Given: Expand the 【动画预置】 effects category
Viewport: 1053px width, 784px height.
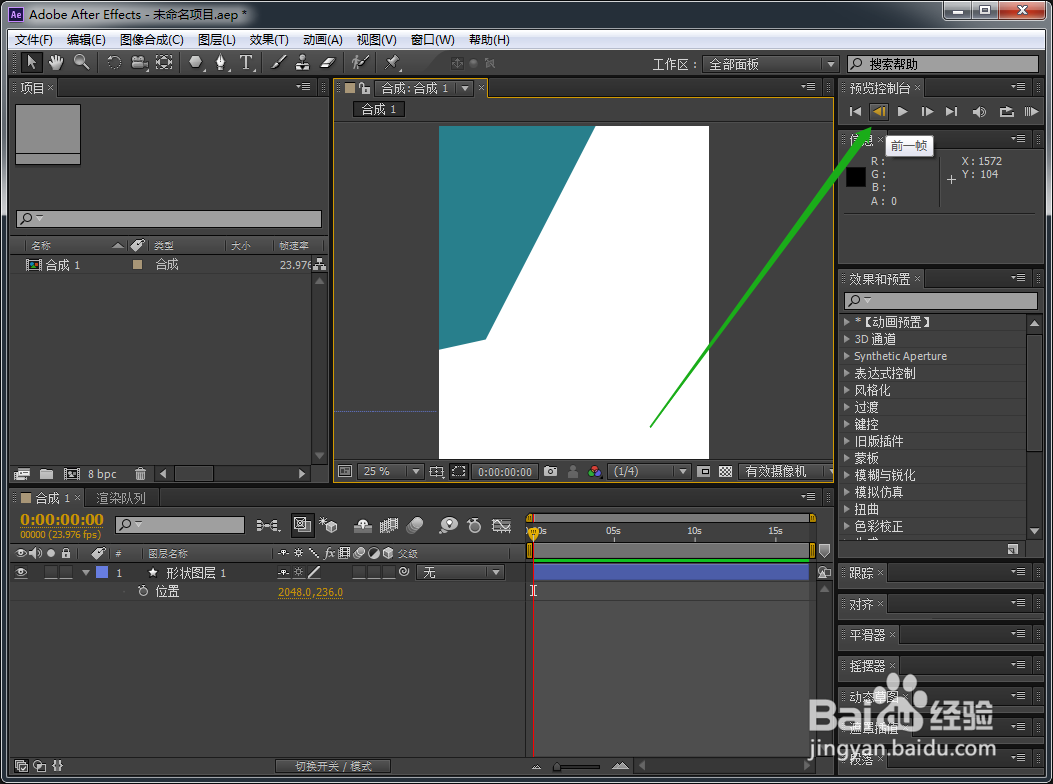Looking at the screenshot, I should (847, 322).
